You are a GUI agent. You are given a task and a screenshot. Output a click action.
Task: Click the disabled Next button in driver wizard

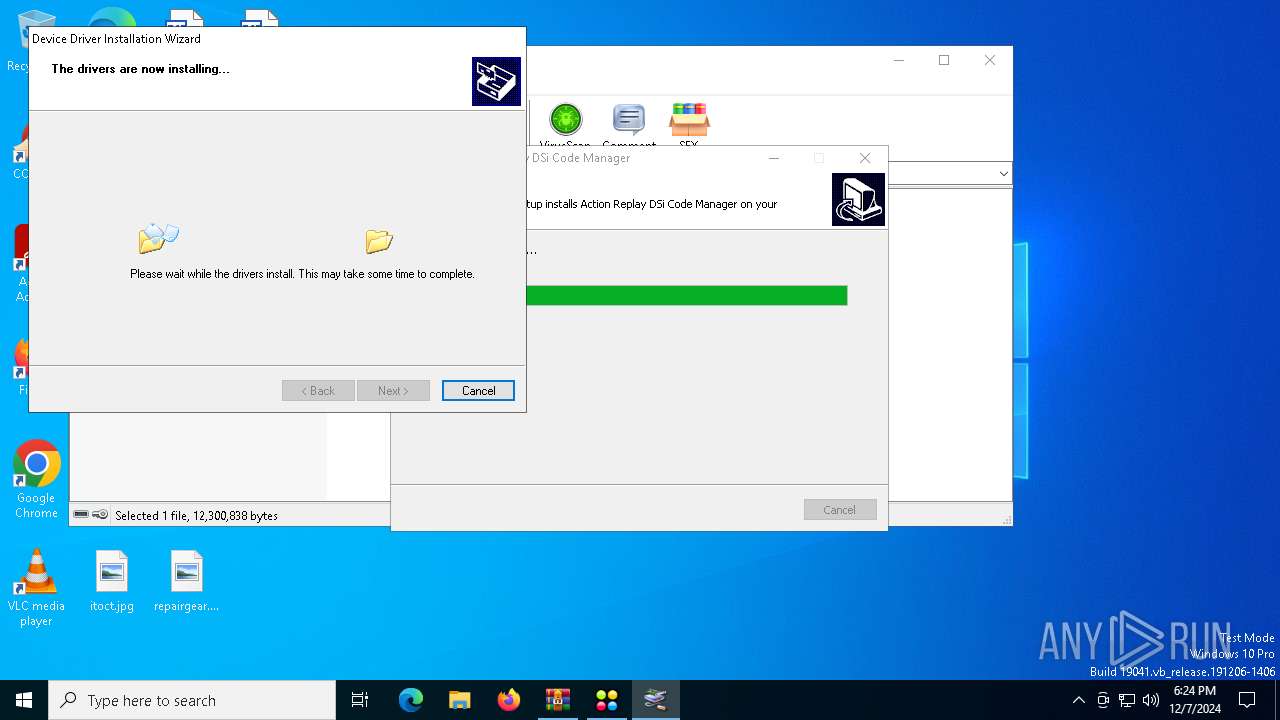393,391
